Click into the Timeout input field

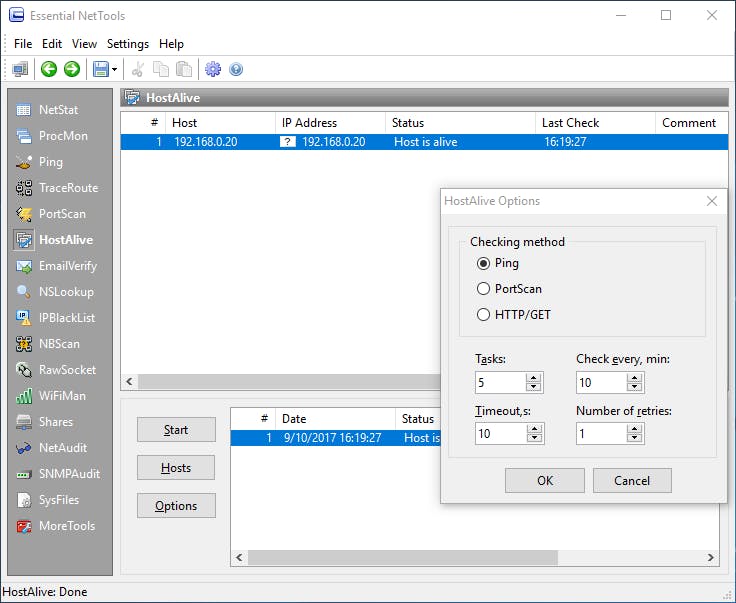click(x=500, y=434)
